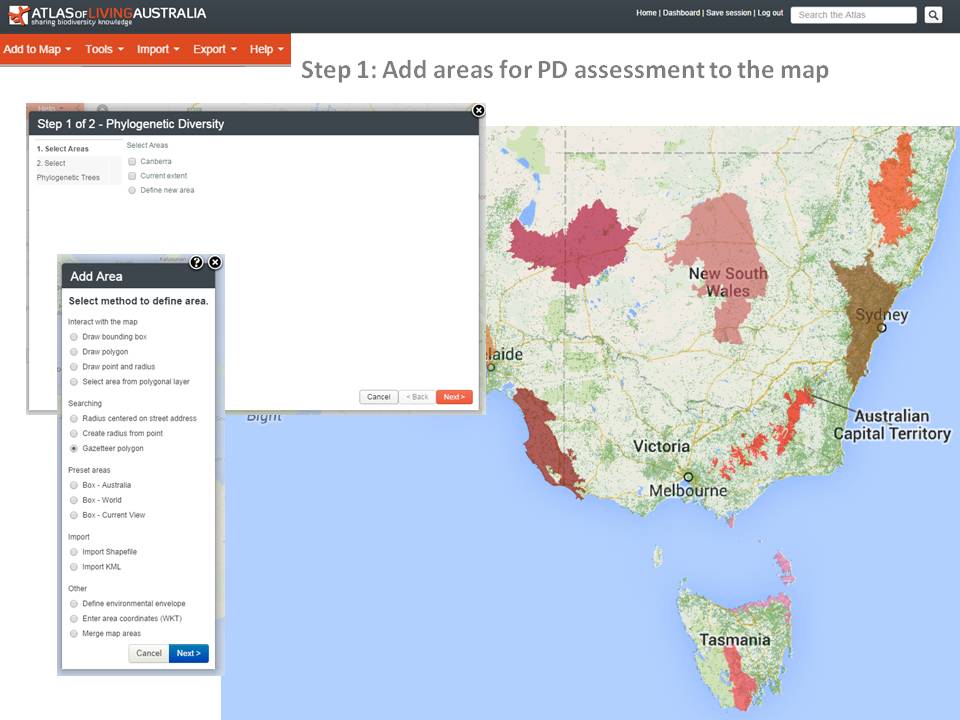The height and width of the screenshot is (720, 960).
Task: Select the Draw bounding box option
Action: click(x=74, y=337)
